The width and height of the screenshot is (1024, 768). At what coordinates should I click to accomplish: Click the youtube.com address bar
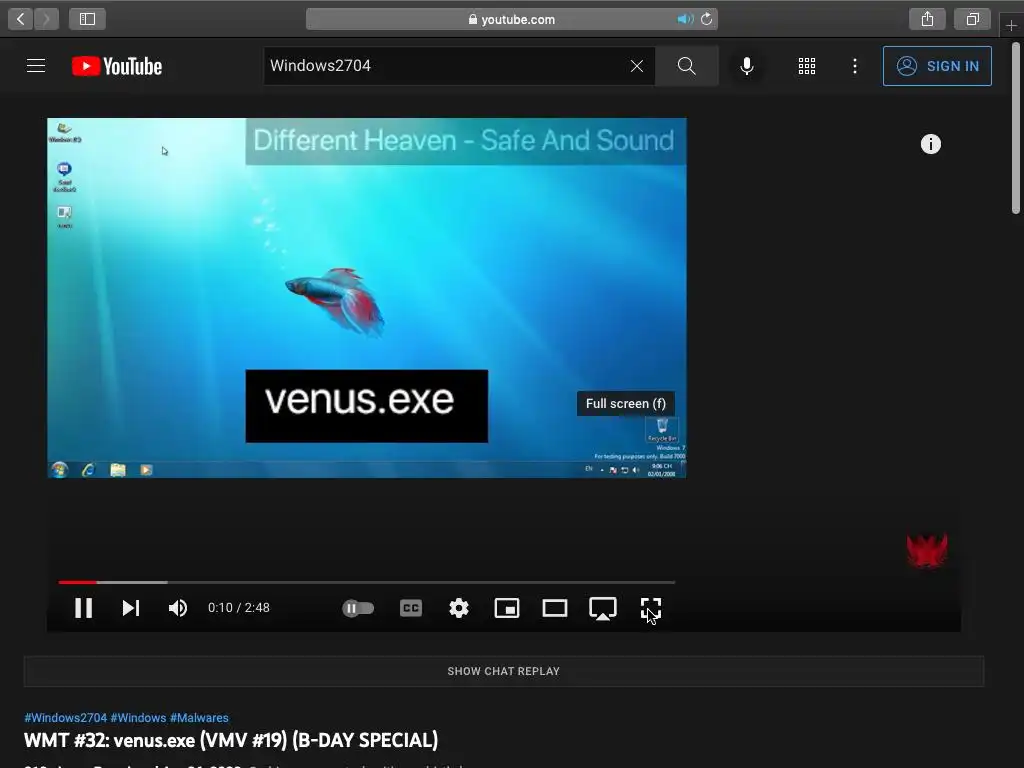pyautogui.click(x=511, y=20)
